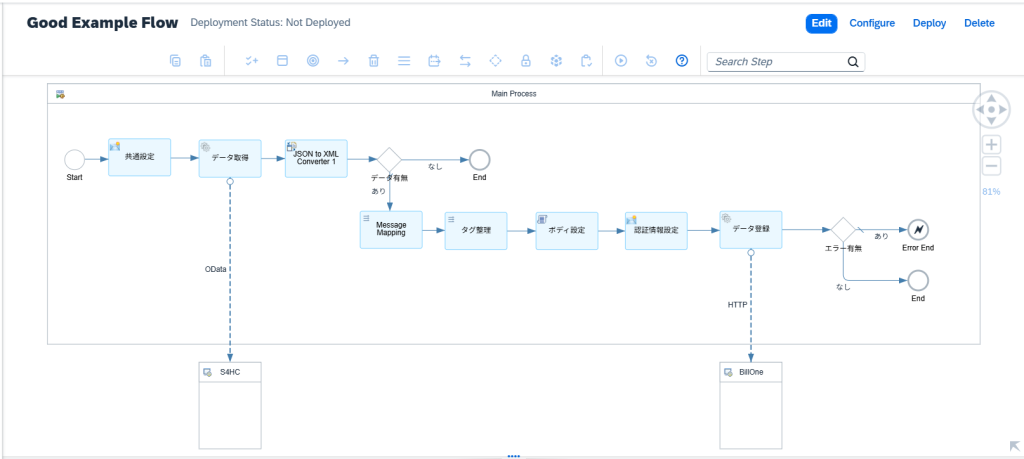
Task: Select the データ登録 step
Action: click(x=751, y=230)
